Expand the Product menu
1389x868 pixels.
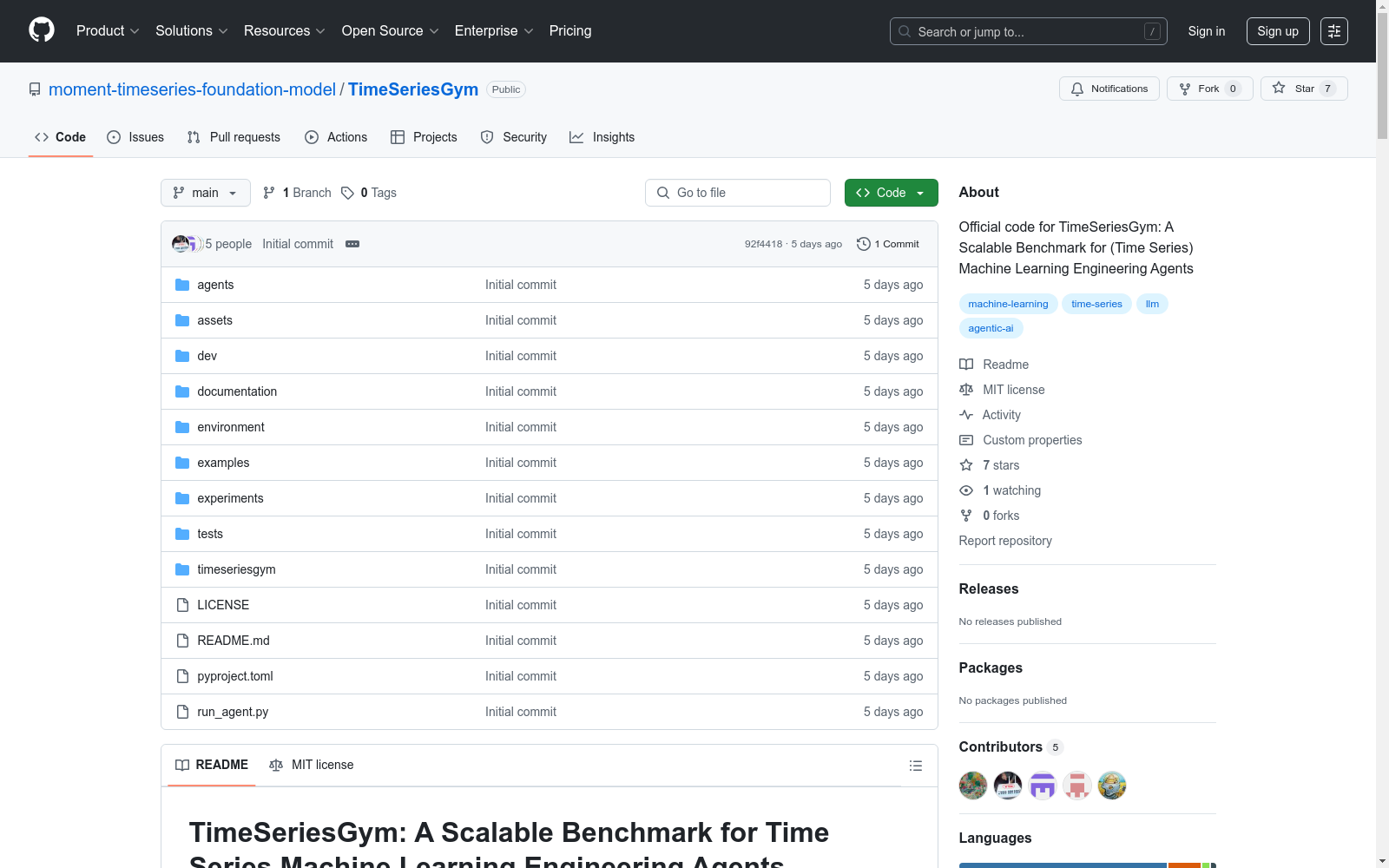[108, 31]
